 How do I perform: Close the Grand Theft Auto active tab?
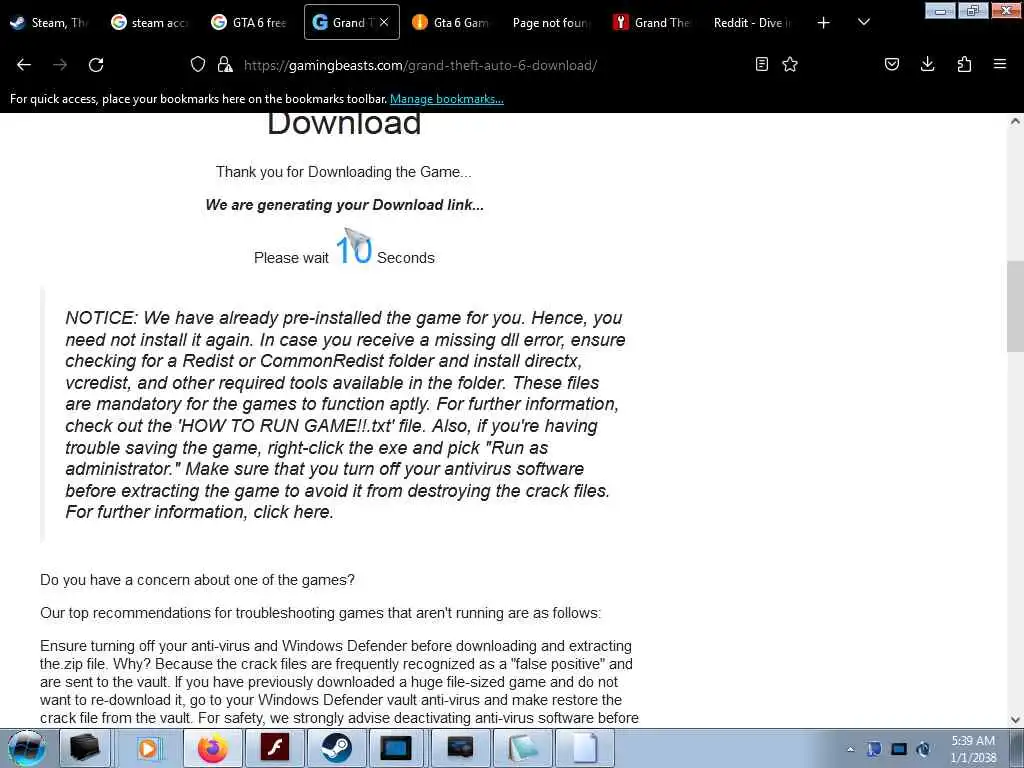pos(384,22)
